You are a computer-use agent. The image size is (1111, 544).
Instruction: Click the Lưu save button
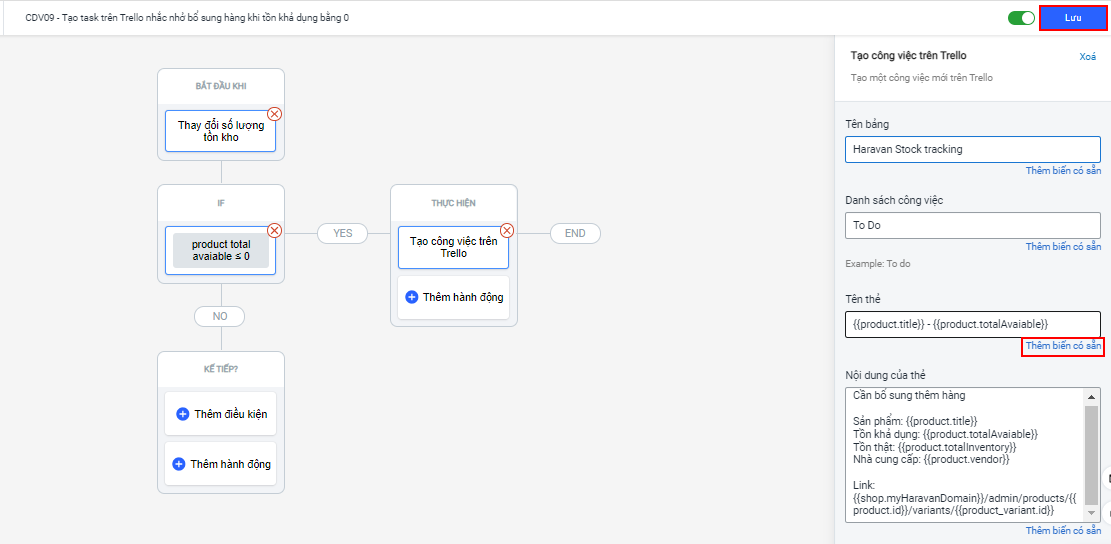tap(1072, 18)
